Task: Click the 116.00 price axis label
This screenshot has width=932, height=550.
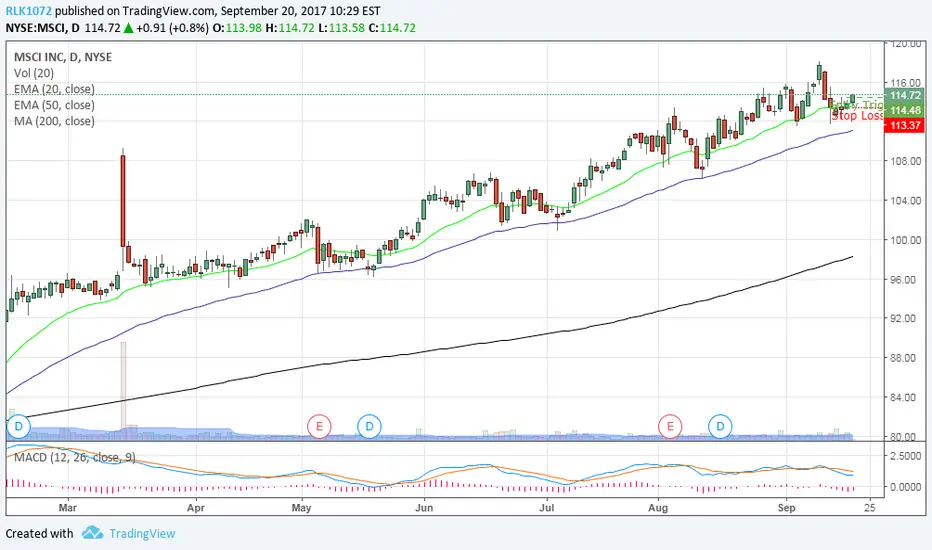Action: (907, 83)
